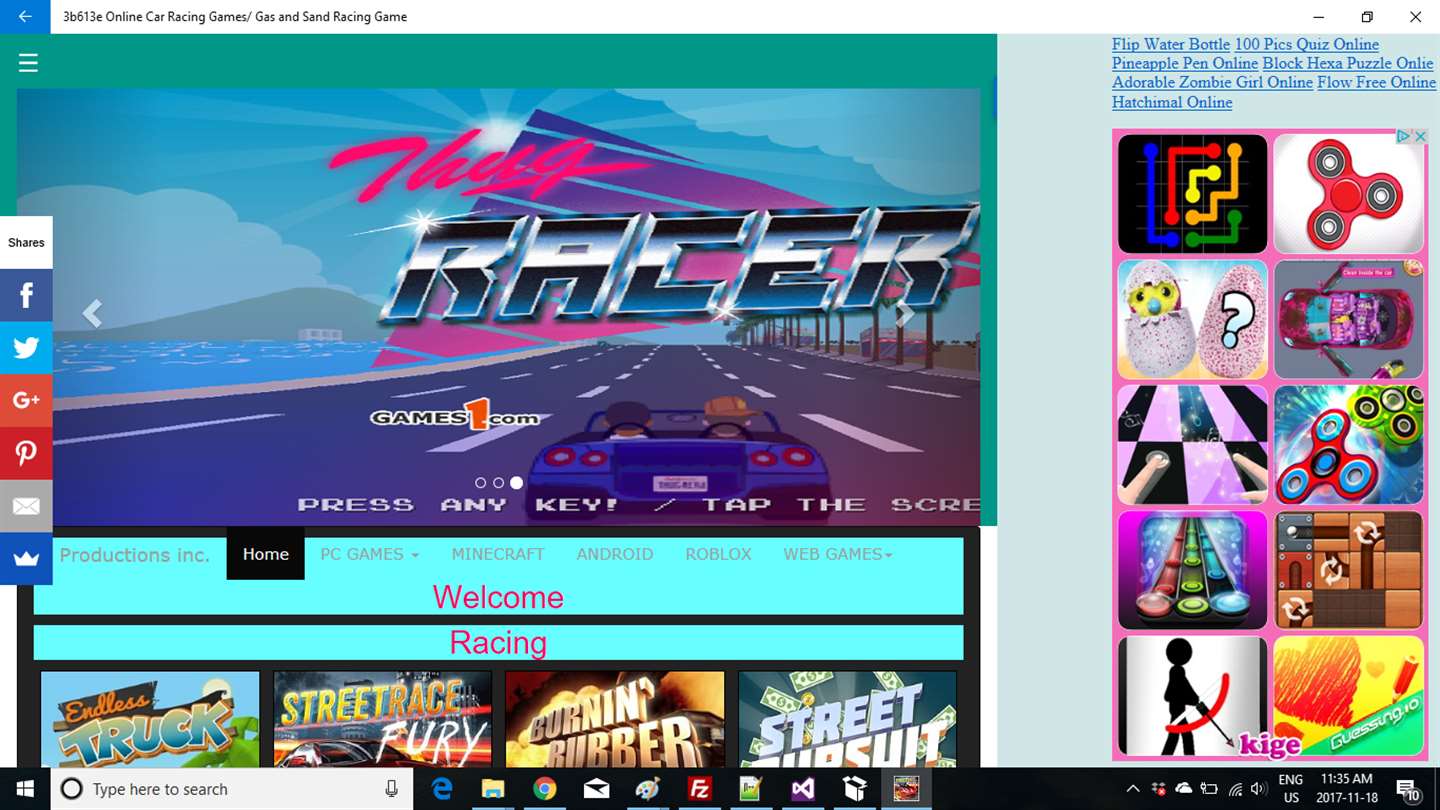1440x810 pixels.
Task: Pin the page on Pinterest
Action: pos(26,453)
